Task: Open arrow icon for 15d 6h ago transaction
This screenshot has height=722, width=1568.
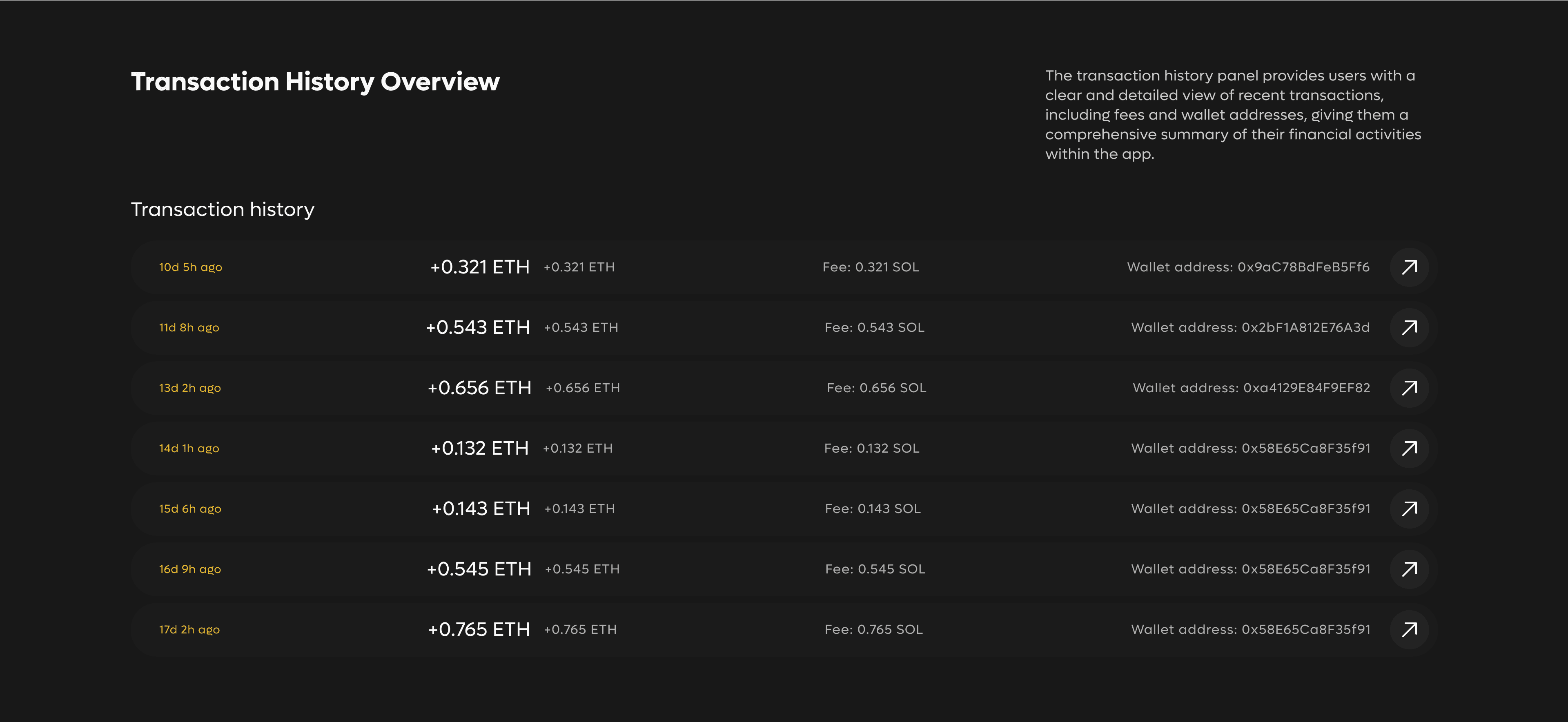Action: [1409, 509]
